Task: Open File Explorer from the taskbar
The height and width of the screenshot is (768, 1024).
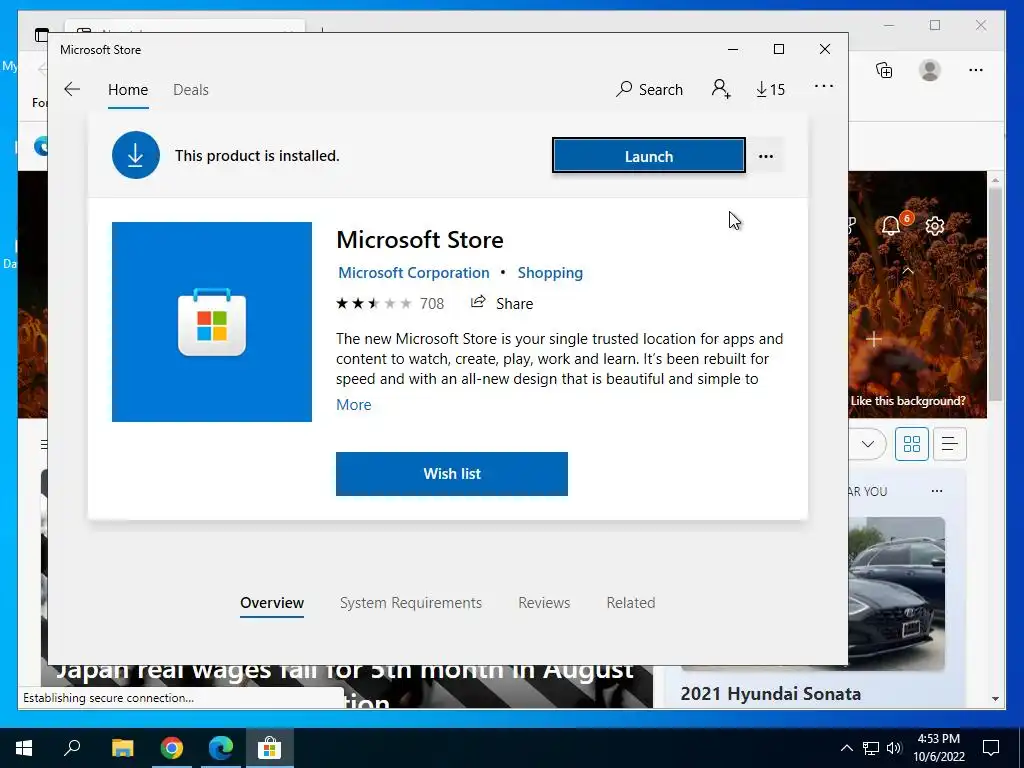Action: (122, 748)
